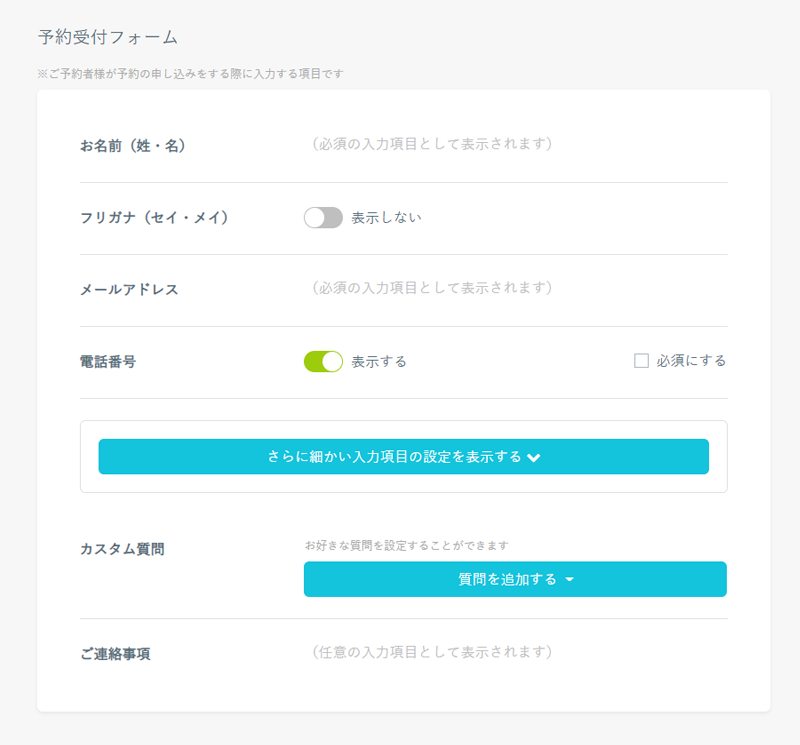Turn off the 電話番号 display toggle

(323, 361)
